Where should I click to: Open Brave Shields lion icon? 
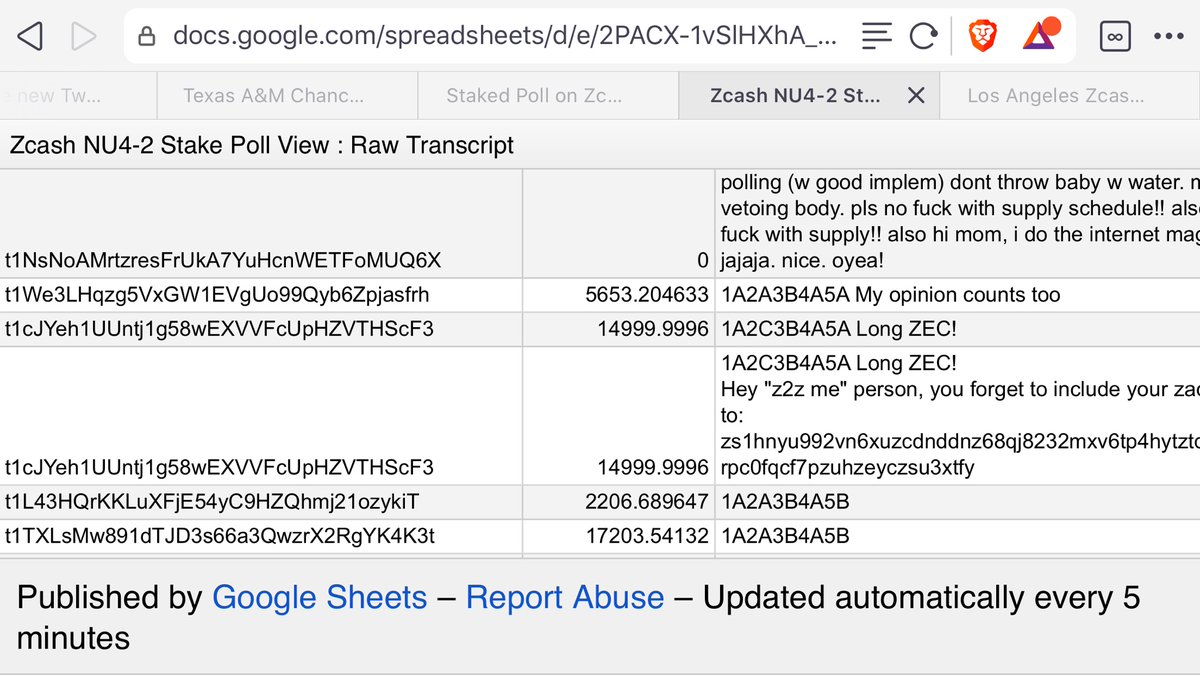983,37
